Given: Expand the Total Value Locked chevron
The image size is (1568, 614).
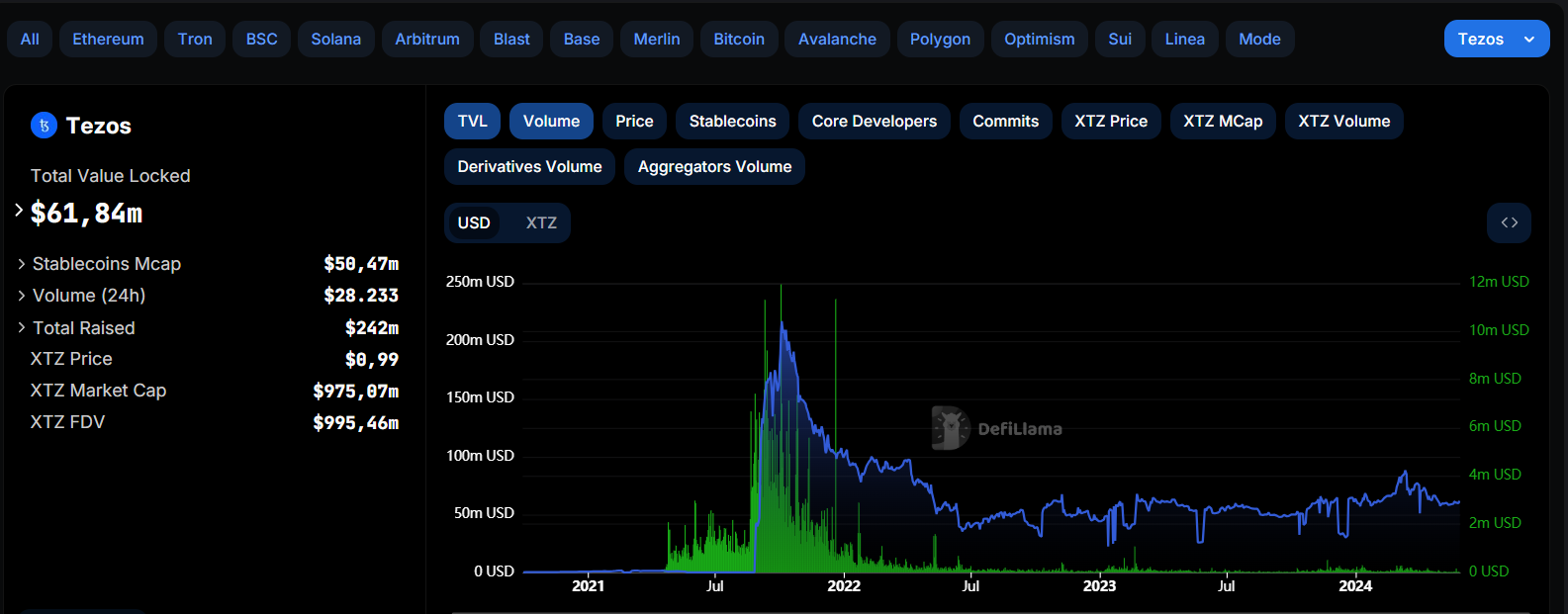Looking at the screenshot, I should tap(19, 210).
